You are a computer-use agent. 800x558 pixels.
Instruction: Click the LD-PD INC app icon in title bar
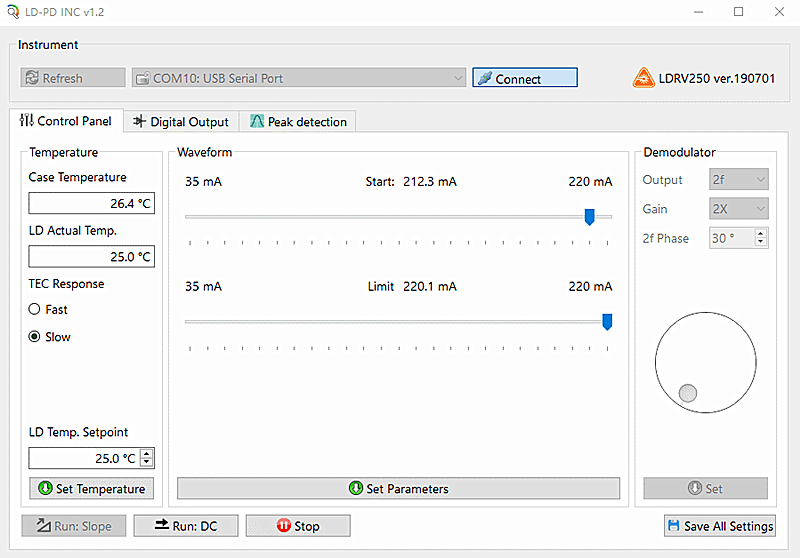point(12,12)
